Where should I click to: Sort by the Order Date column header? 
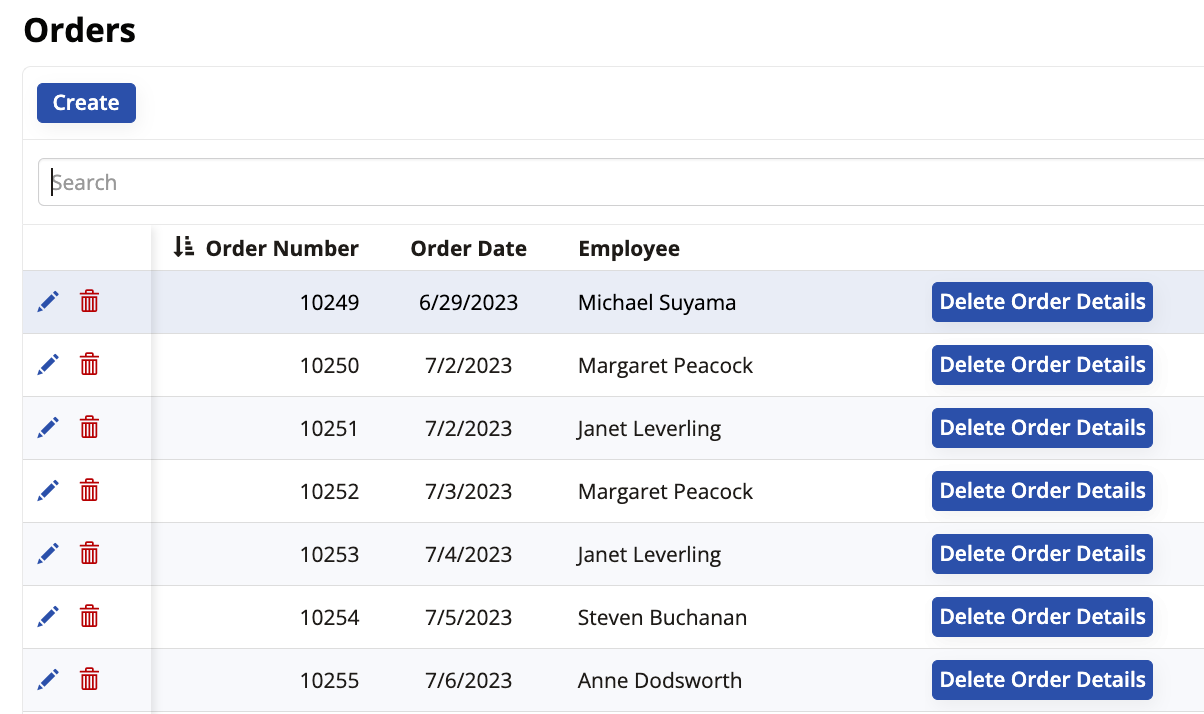click(468, 247)
